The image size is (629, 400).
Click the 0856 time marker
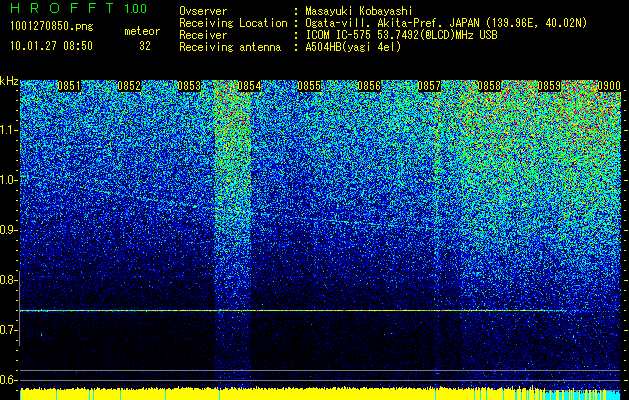tap(369, 86)
